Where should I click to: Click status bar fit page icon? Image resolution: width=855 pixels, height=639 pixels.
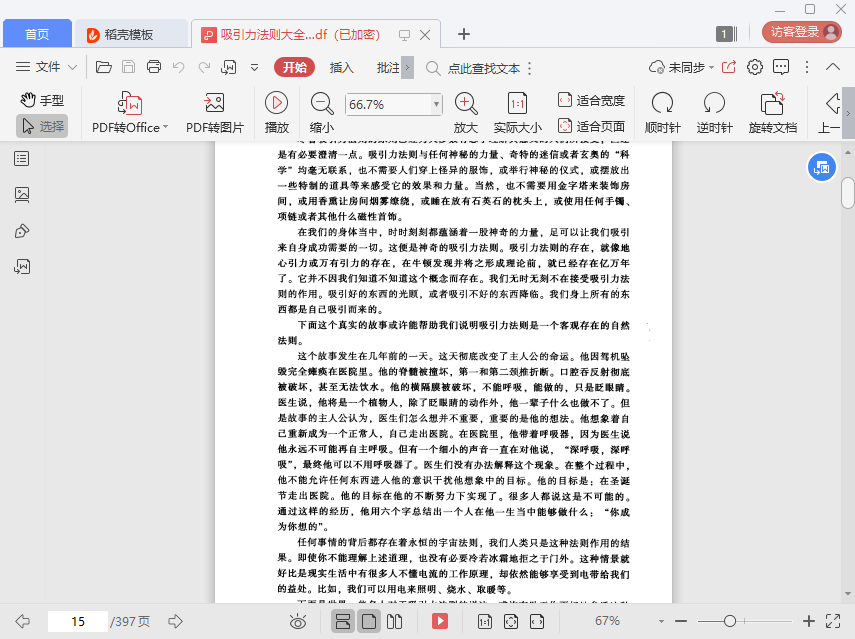tap(511, 621)
